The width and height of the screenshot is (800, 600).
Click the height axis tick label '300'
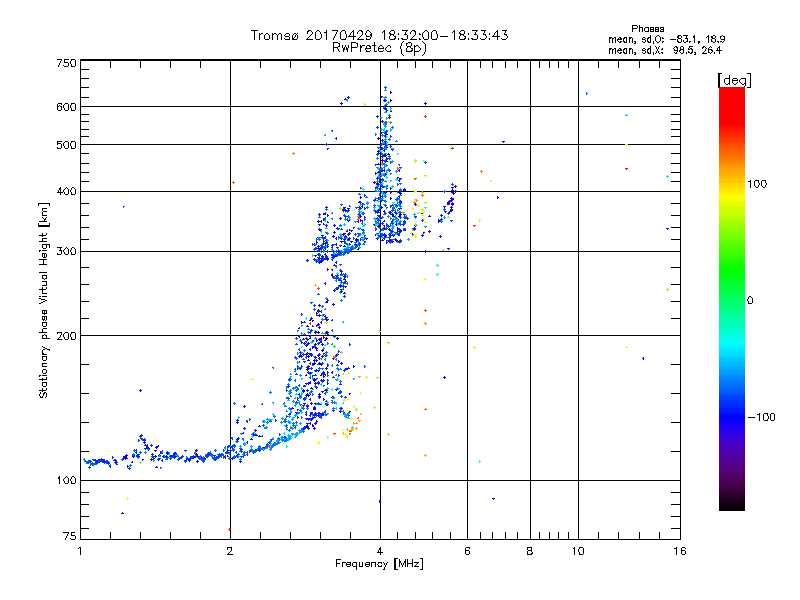(66, 252)
